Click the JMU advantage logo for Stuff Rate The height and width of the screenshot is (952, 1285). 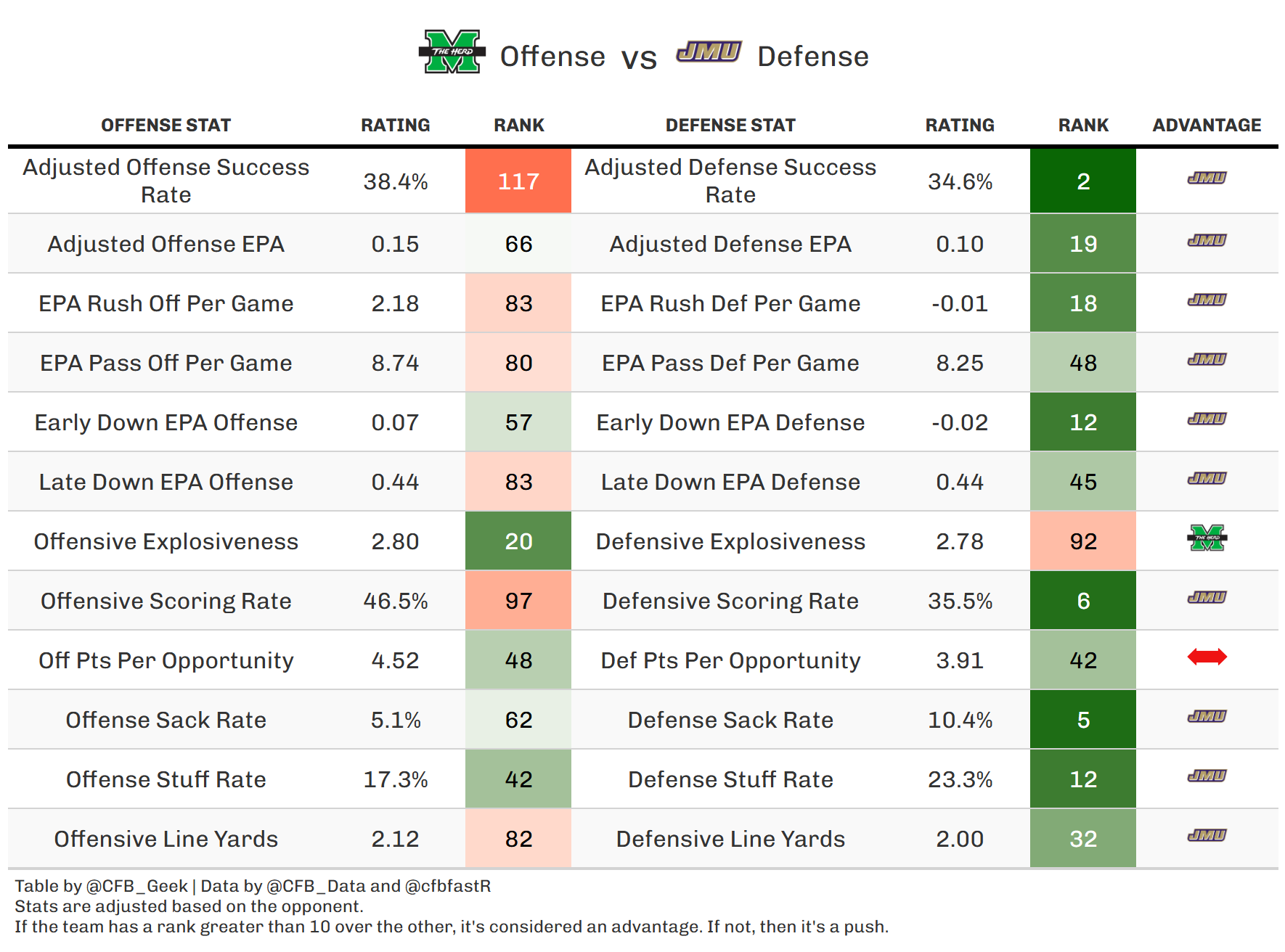click(1207, 776)
